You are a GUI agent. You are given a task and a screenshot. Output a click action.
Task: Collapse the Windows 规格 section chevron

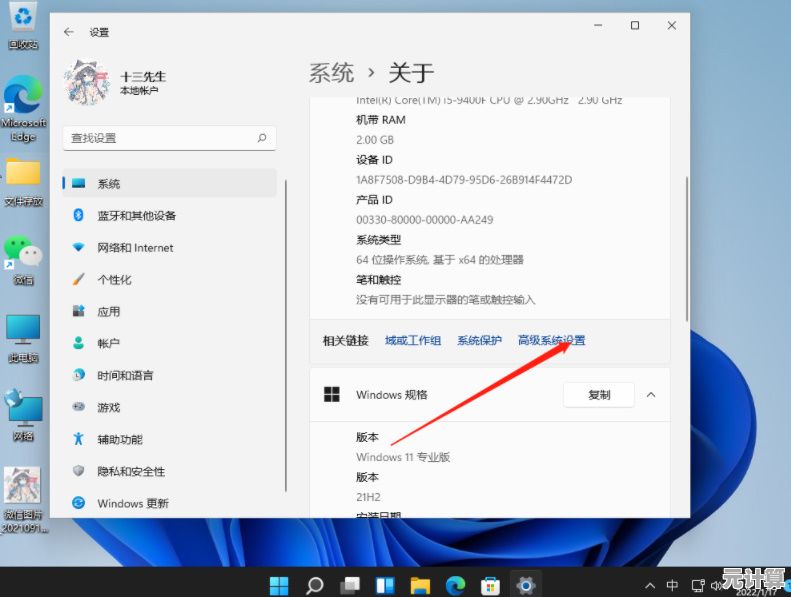pos(651,395)
